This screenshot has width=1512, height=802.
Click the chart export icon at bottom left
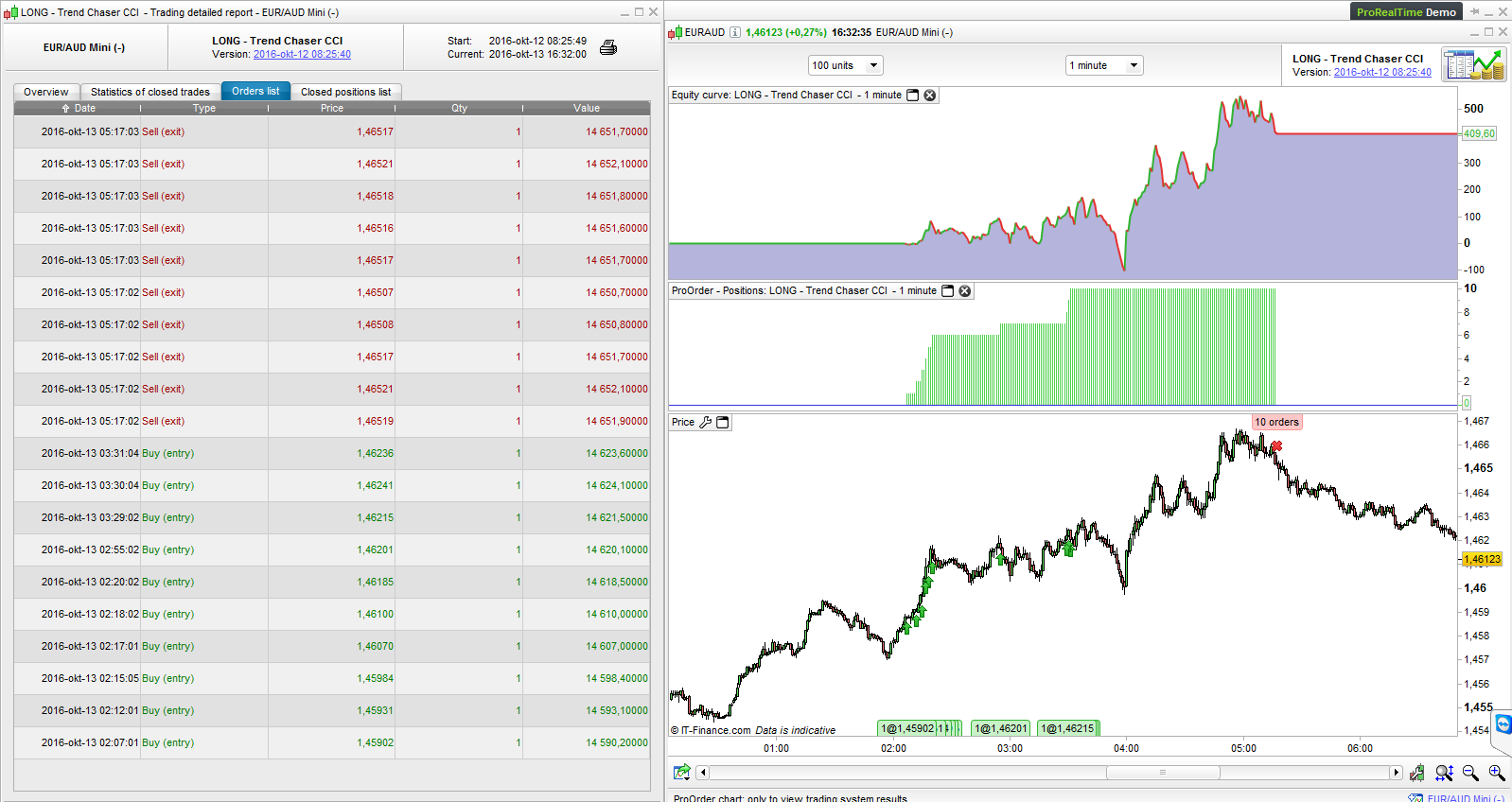click(x=681, y=773)
